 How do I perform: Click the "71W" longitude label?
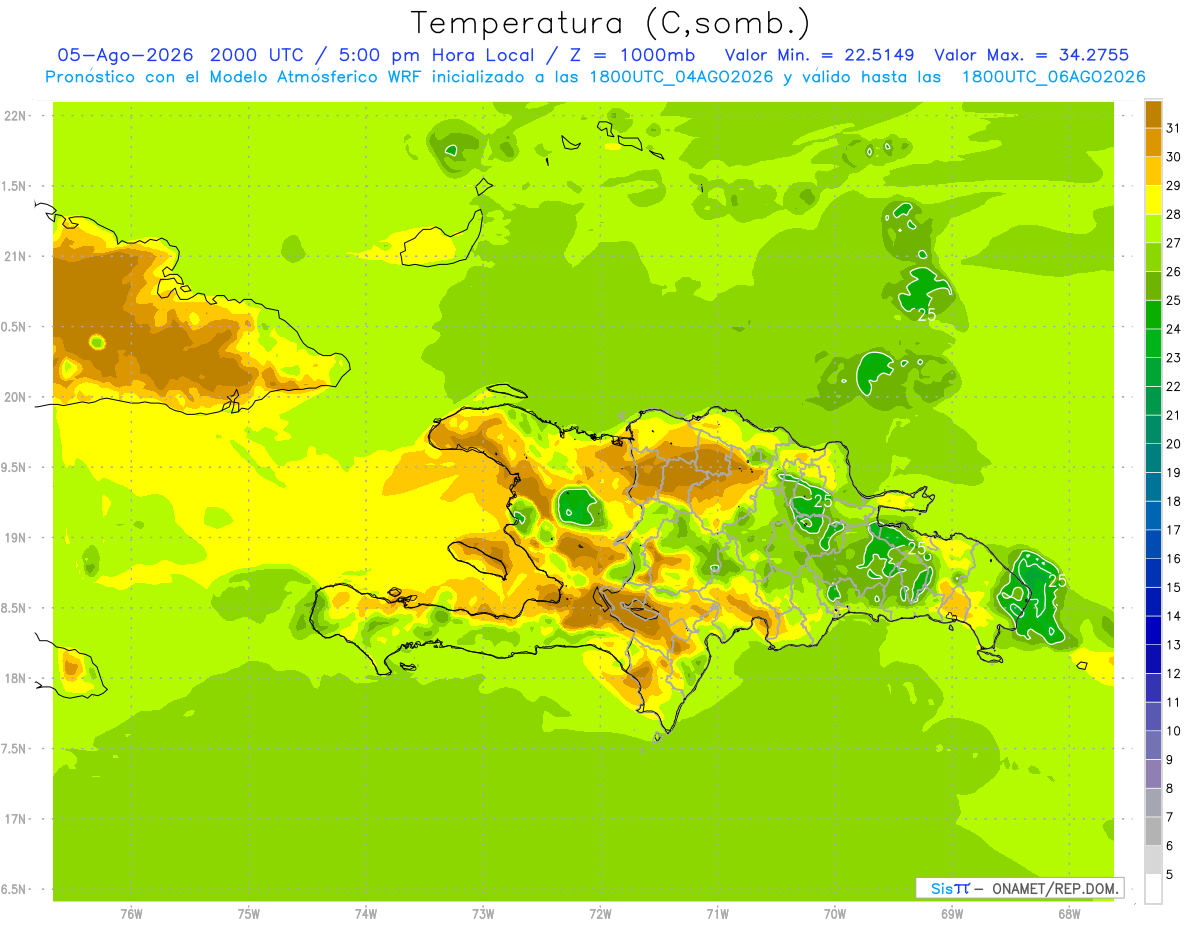point(717,913)
